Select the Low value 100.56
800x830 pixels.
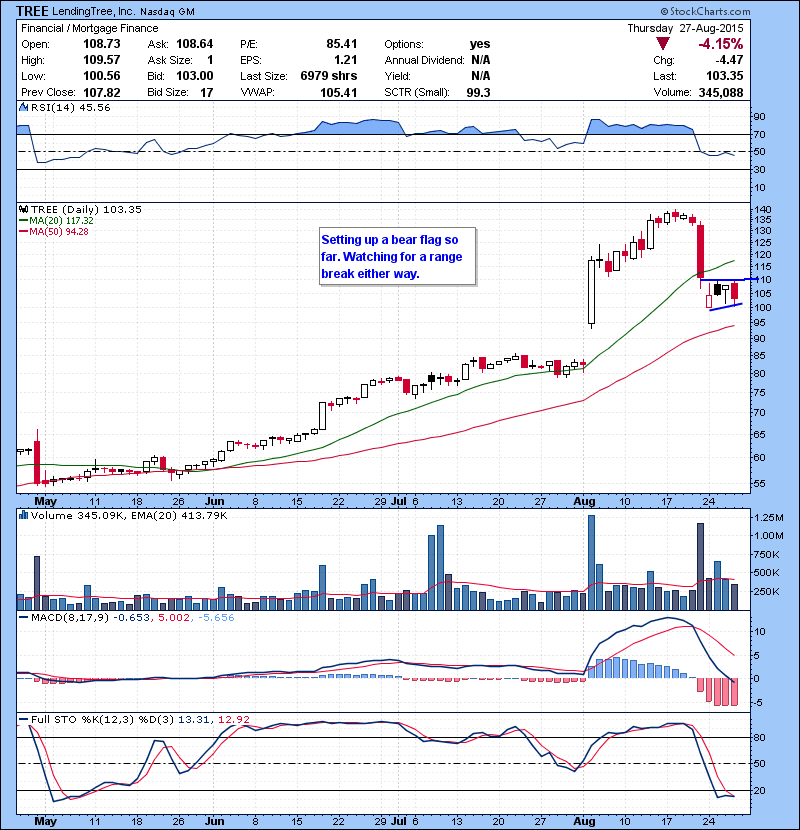(102, 76)
